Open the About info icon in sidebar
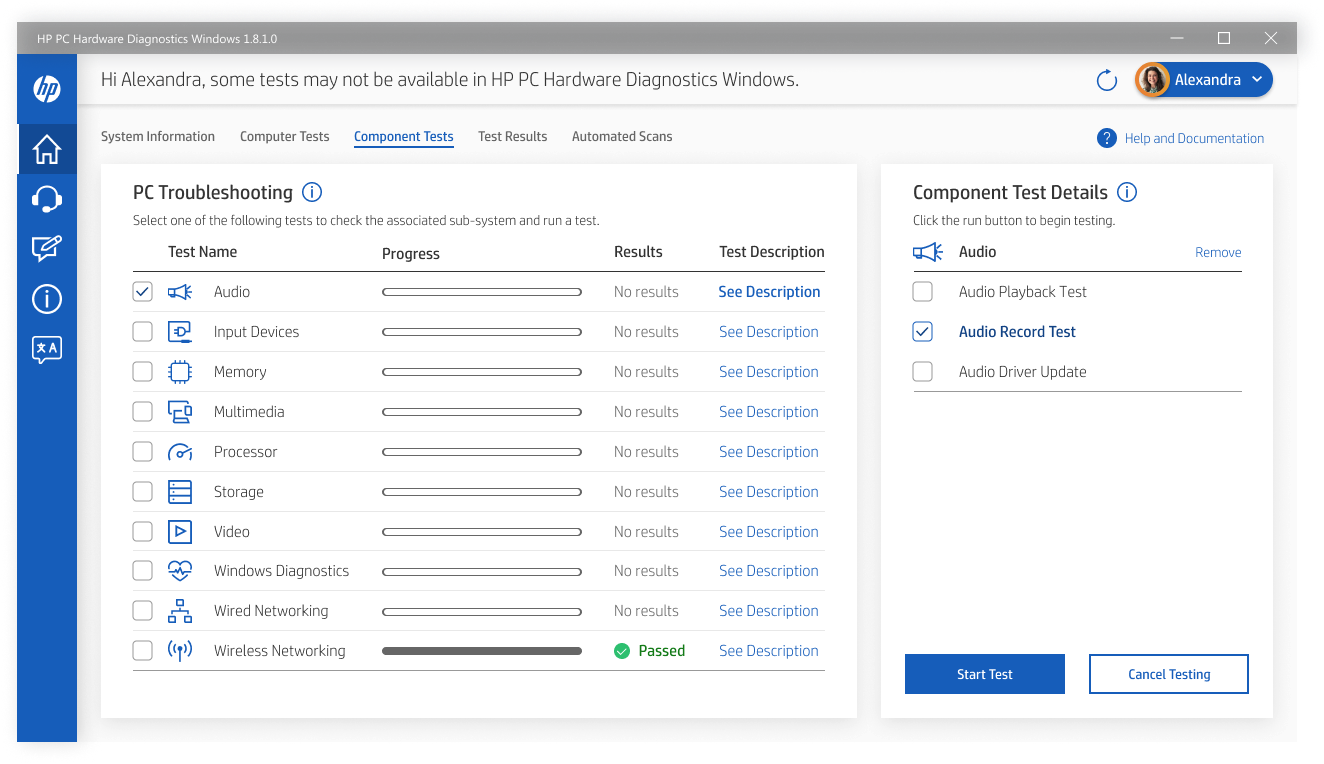Viewport: 1324px width, 764px height. 47,299
